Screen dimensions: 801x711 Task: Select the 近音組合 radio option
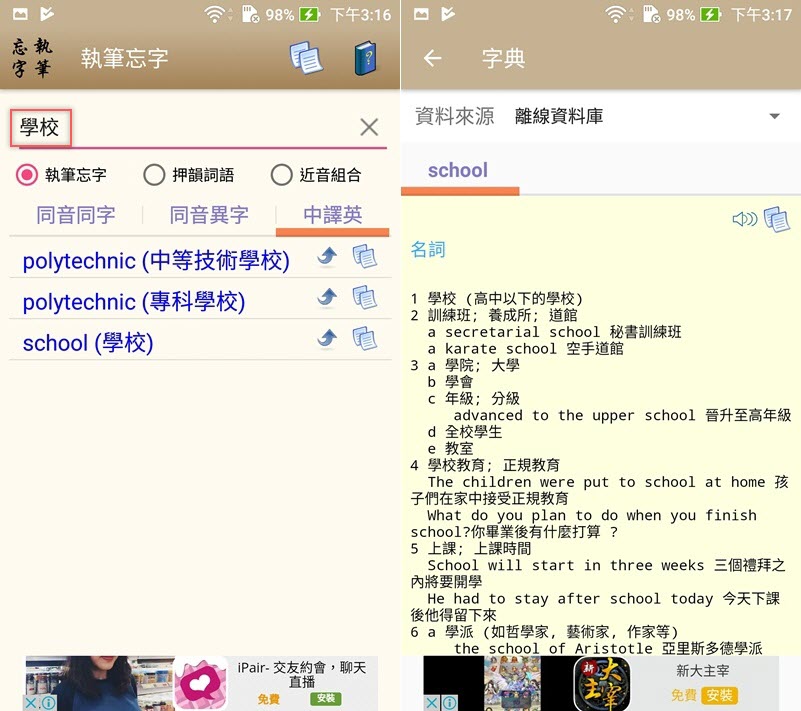[281, 175]
